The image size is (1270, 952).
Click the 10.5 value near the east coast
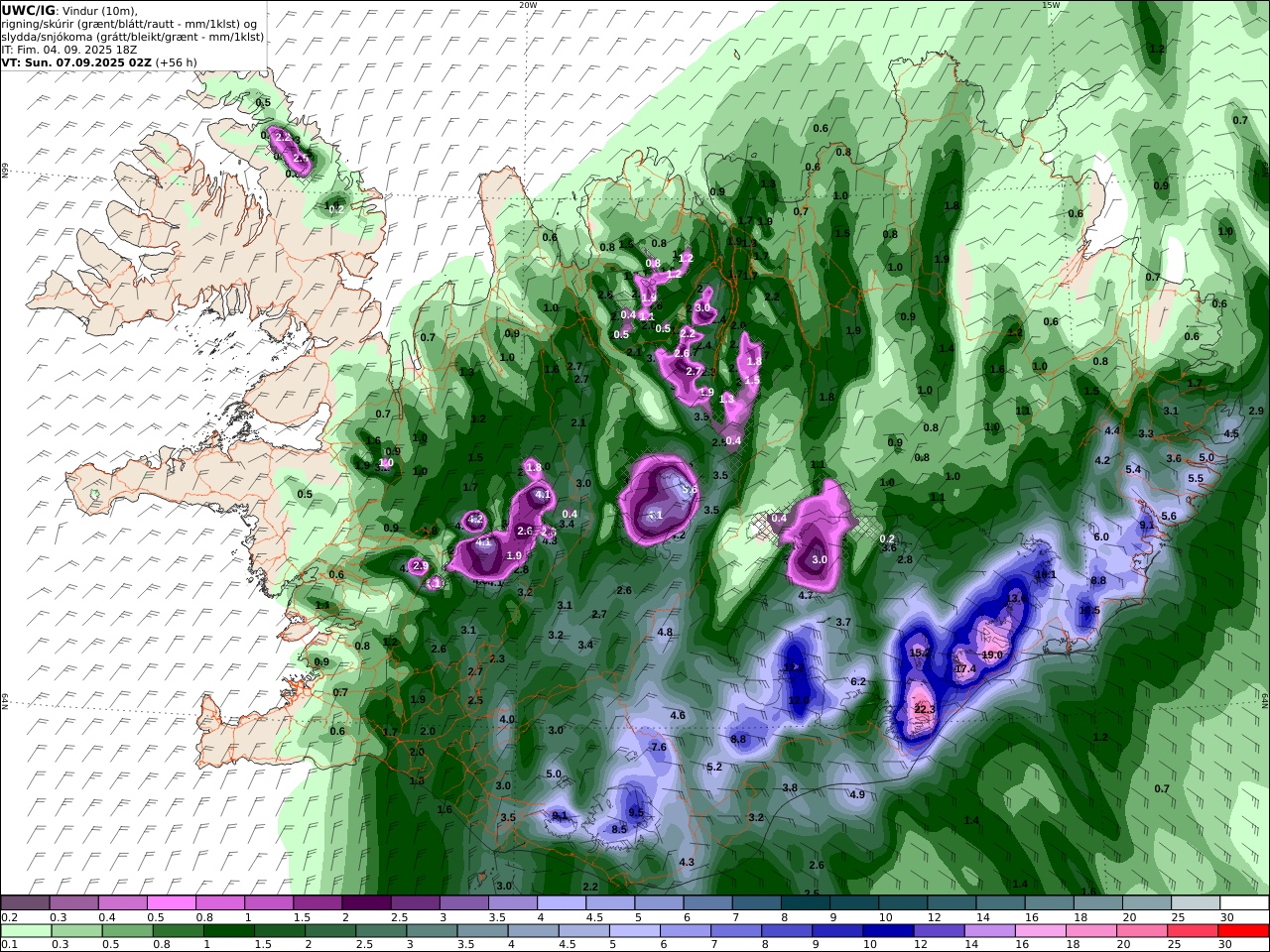tap(1089, 610)
